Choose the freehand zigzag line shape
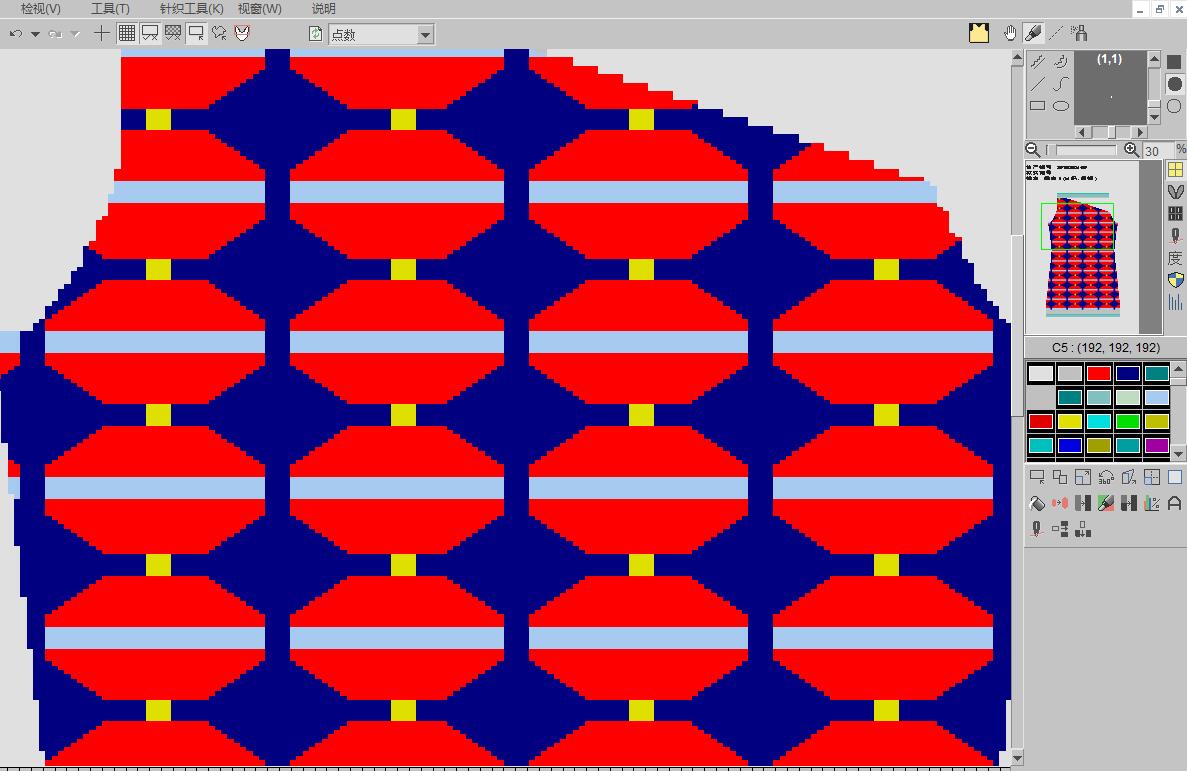Screen dimensions: 1187x771 click(1037, 61)
